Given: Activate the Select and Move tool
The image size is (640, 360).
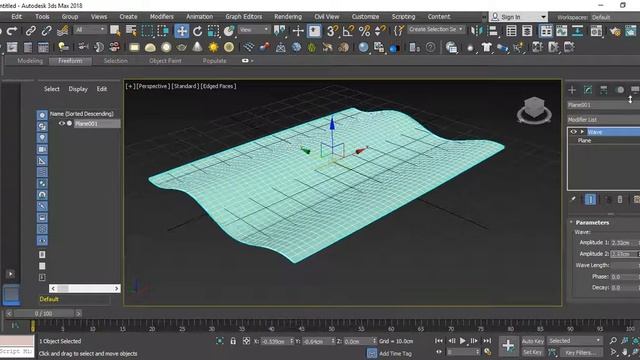Looking at the screenshot, I should point(182,31).
